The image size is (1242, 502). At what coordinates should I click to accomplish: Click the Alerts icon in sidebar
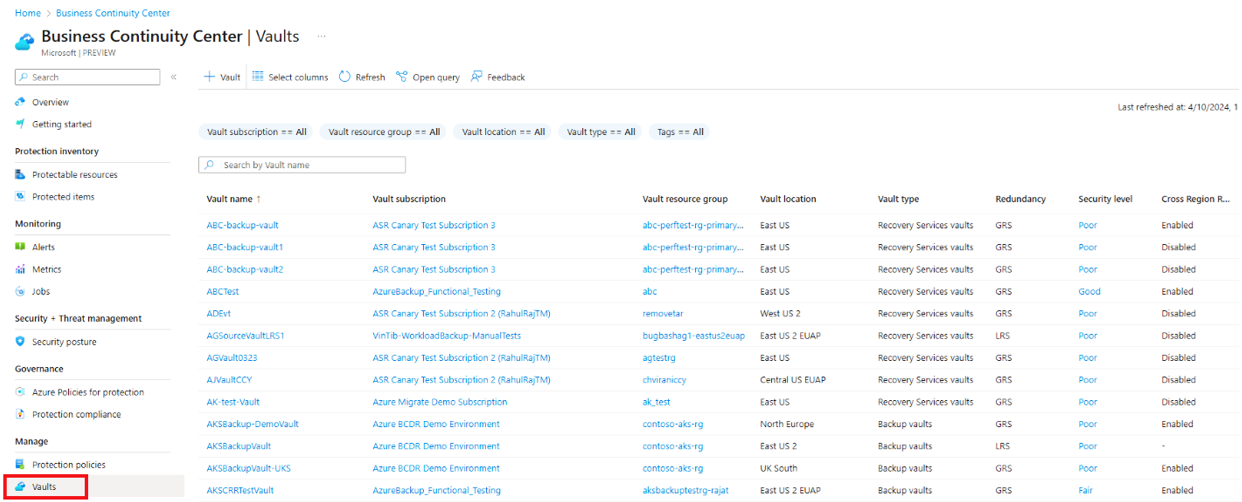pos(21,247)
